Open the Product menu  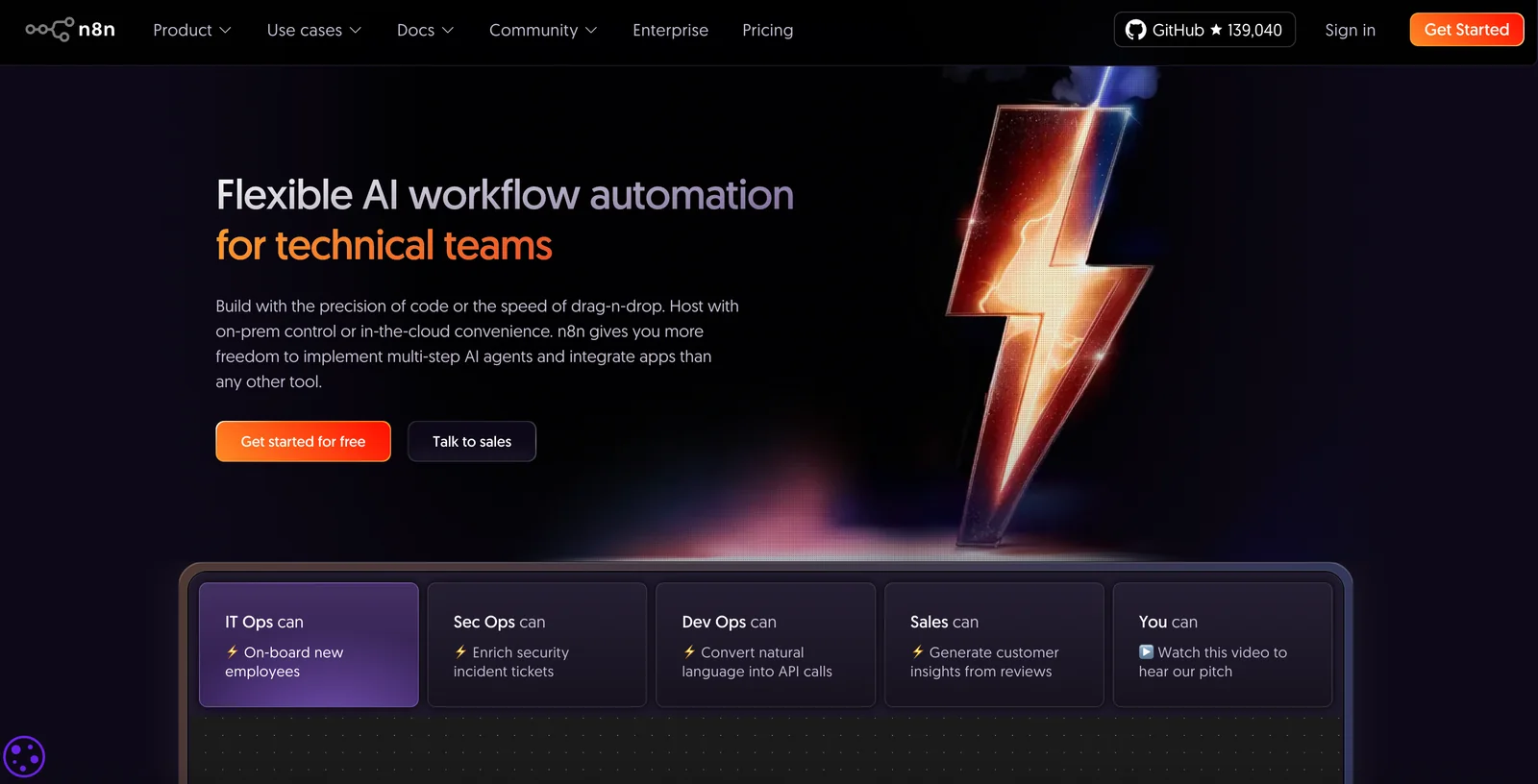[x=192, y=30]
